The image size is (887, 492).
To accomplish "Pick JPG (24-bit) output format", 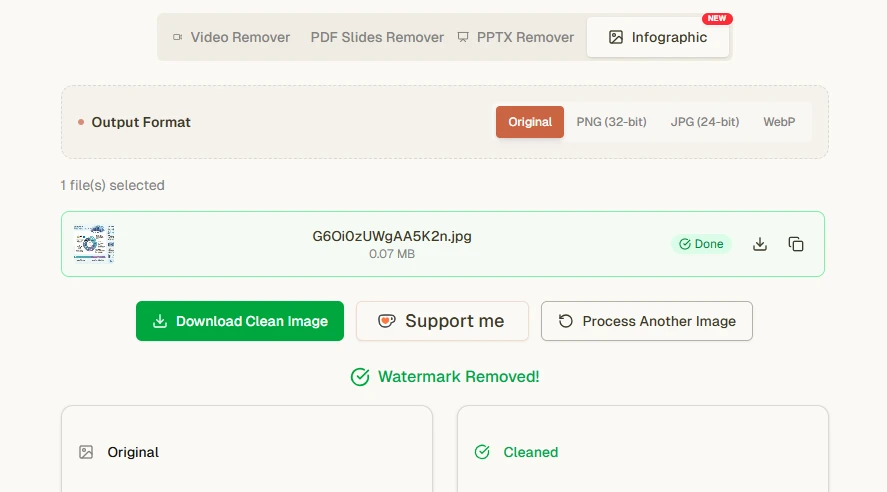I will tap(705, 122).
